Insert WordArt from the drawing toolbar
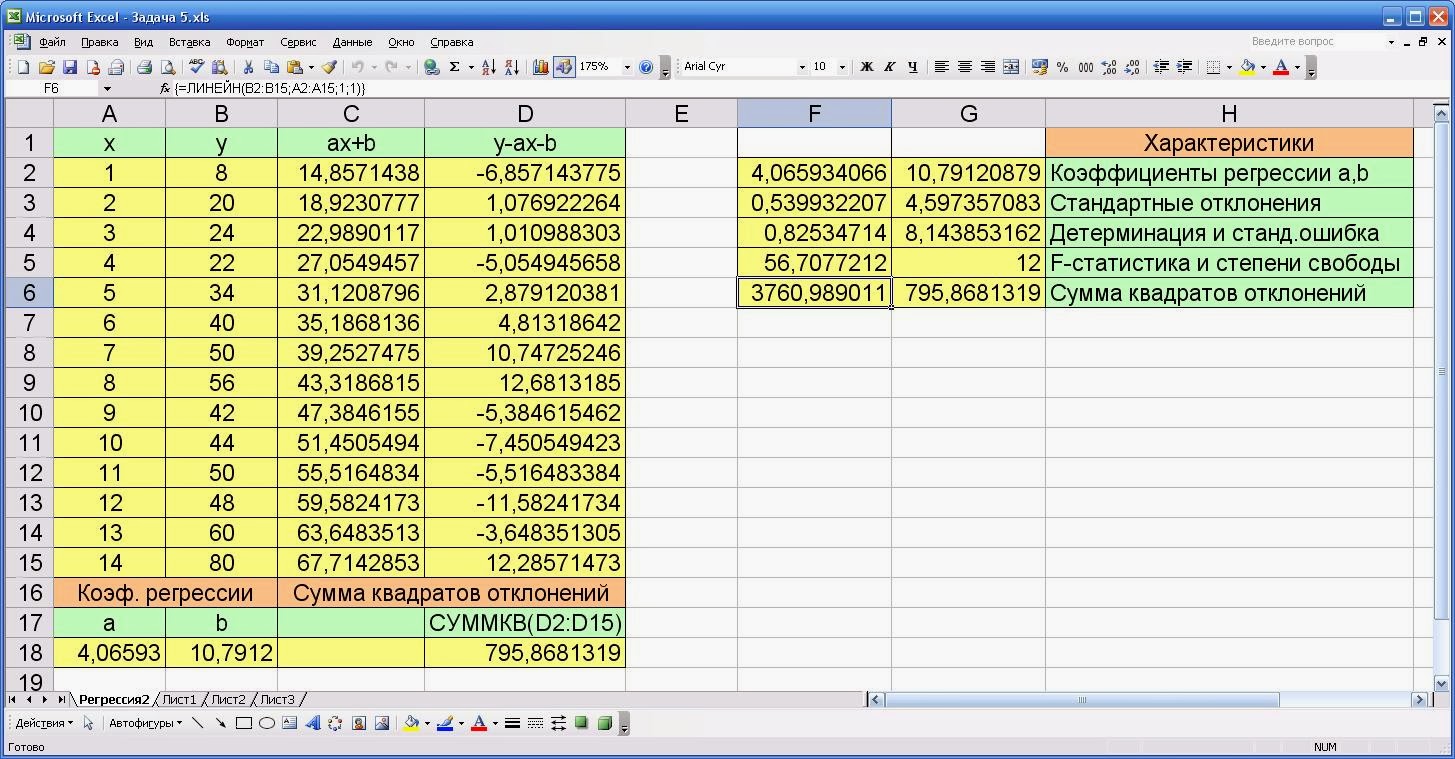Viewport: 1455px width, 759px height. click(x=312, y=723)
